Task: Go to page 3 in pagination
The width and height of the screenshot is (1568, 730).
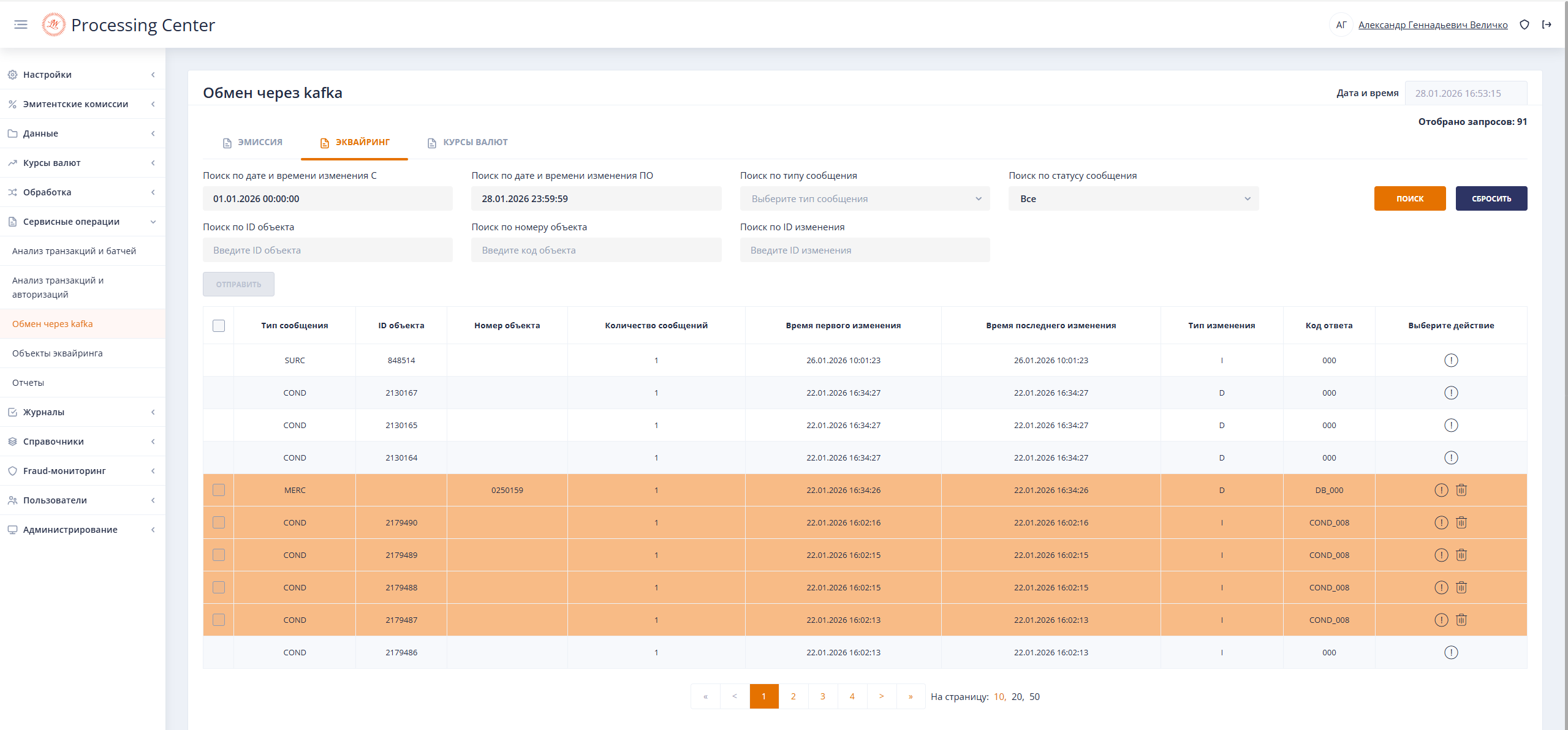Action: [x=822, y=696]
